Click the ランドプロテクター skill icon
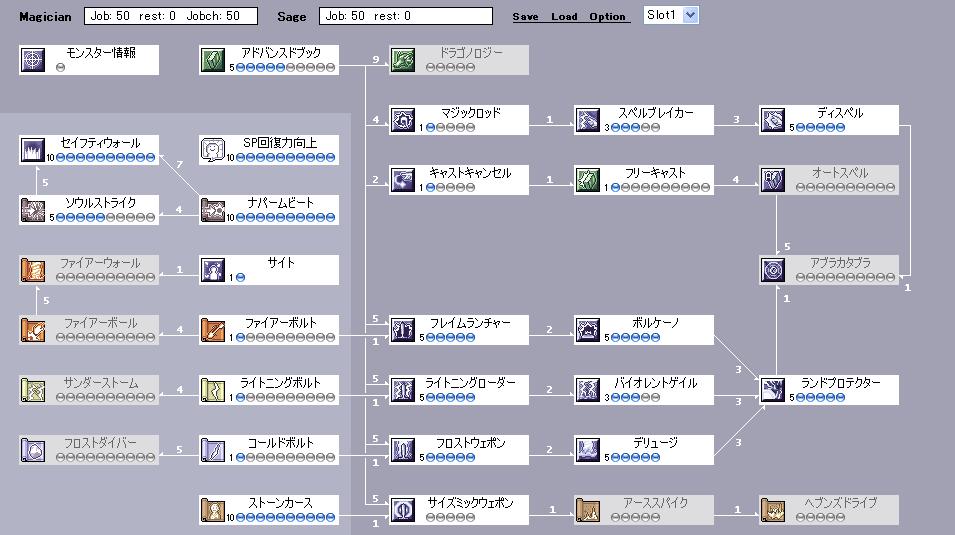Image resolution: width=955 pixels, height=535 pixels. point(773,390)
